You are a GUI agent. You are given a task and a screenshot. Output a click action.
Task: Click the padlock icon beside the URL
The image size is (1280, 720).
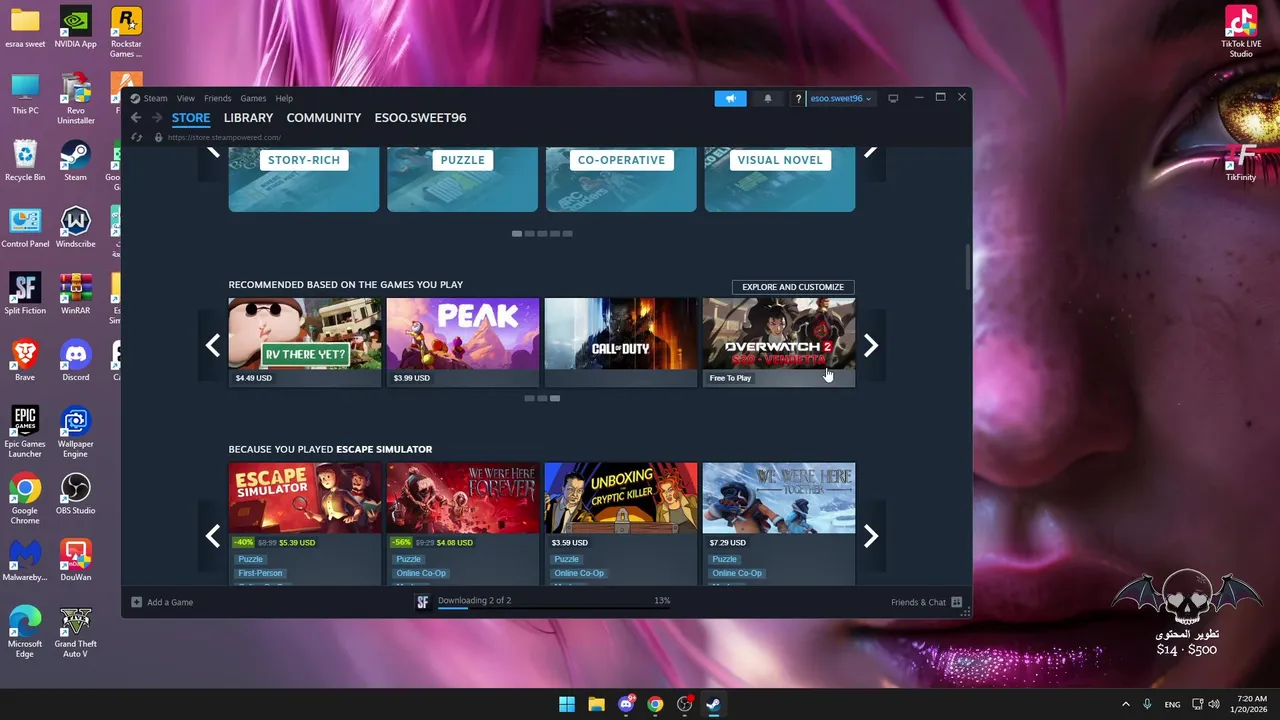158,137
